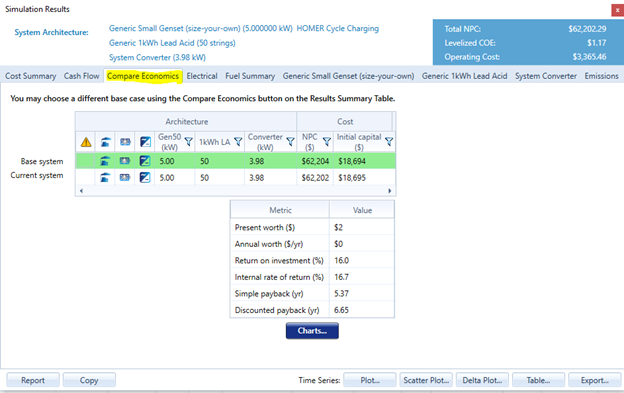
Task: Click the converter icon in the table header
Action: coord(145,142)
